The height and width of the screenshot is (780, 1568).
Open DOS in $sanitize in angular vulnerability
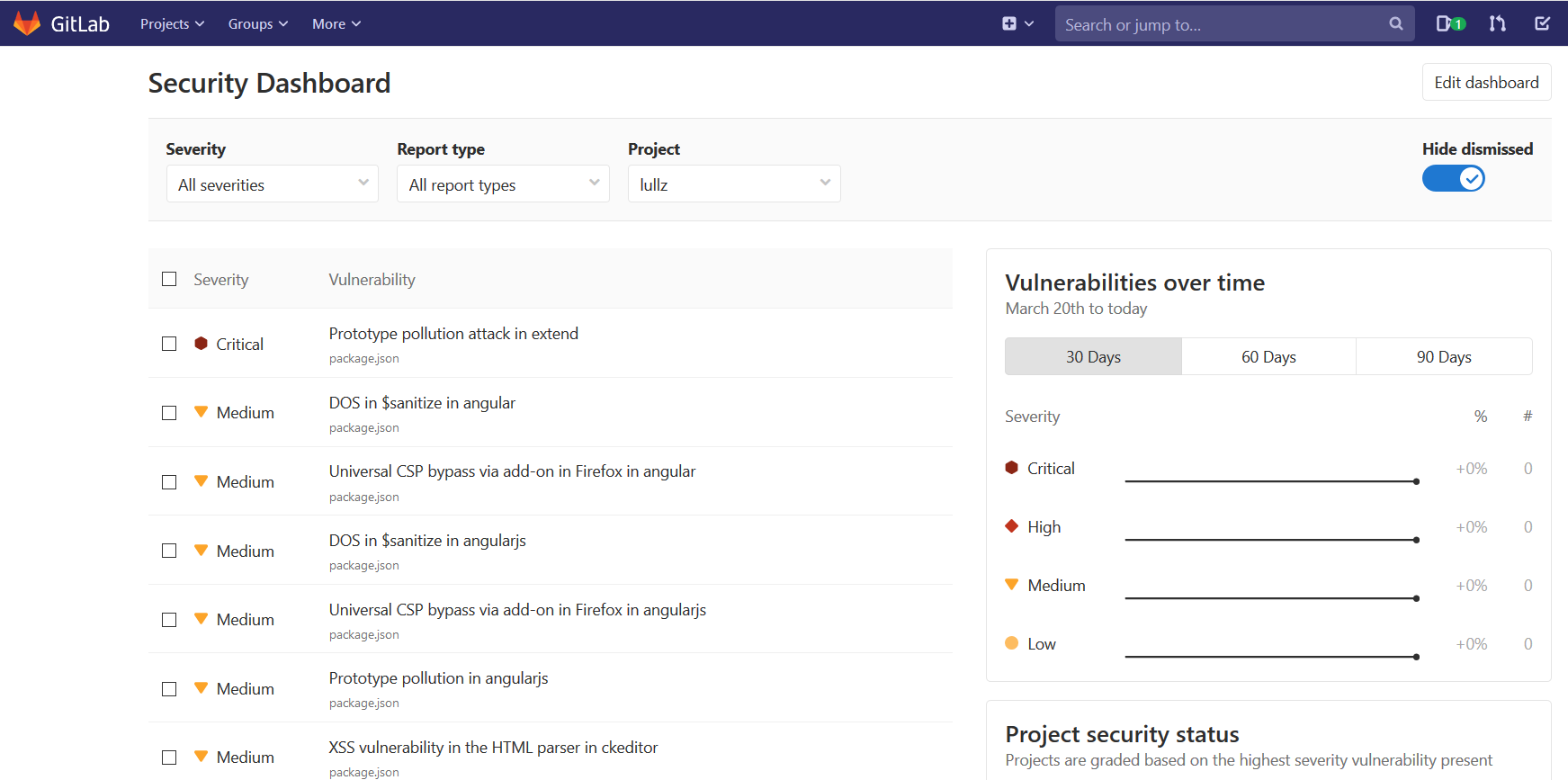point(422,403)
